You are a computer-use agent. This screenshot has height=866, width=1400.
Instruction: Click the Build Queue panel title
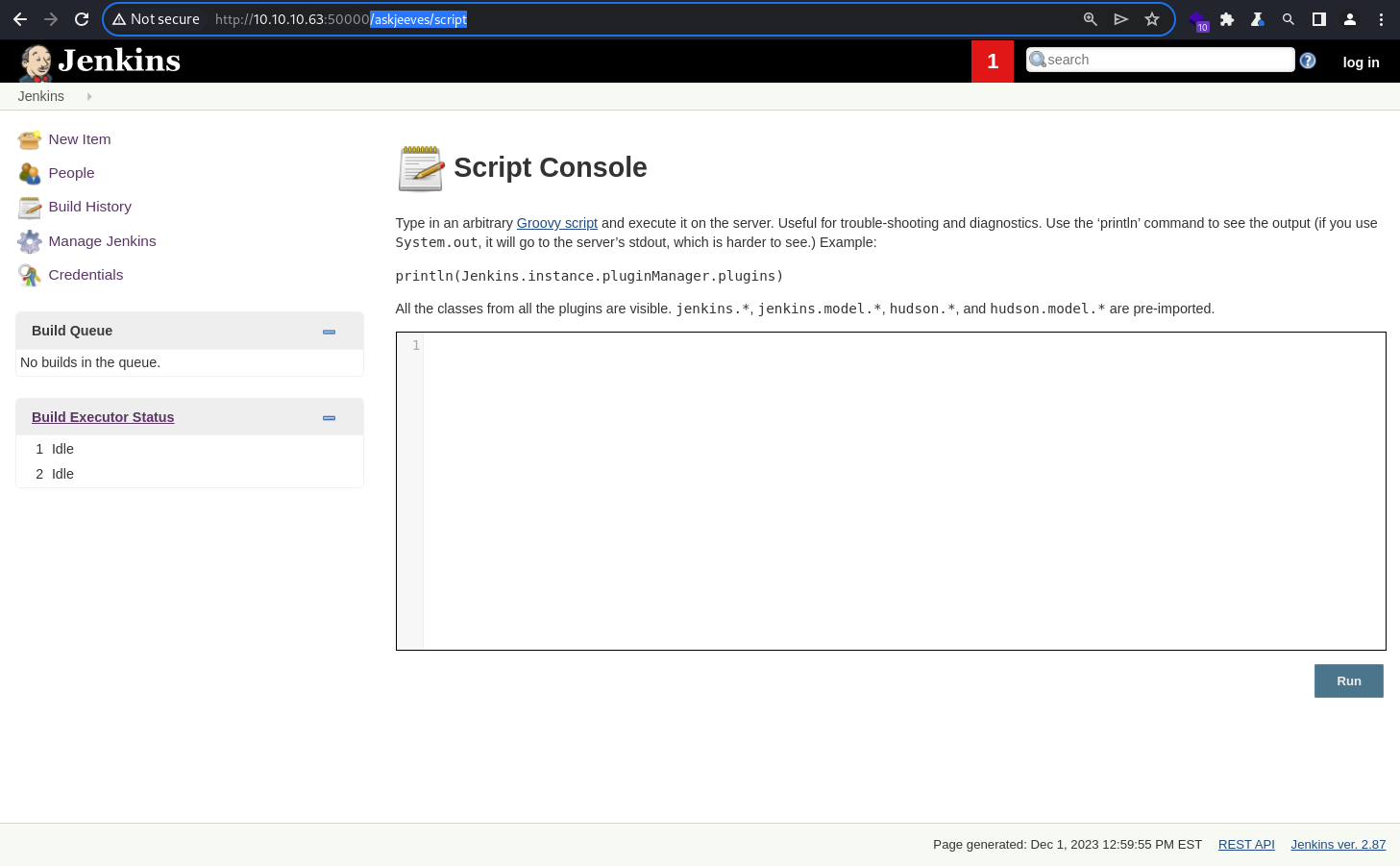pyautogui.click(x=72, y=331)
